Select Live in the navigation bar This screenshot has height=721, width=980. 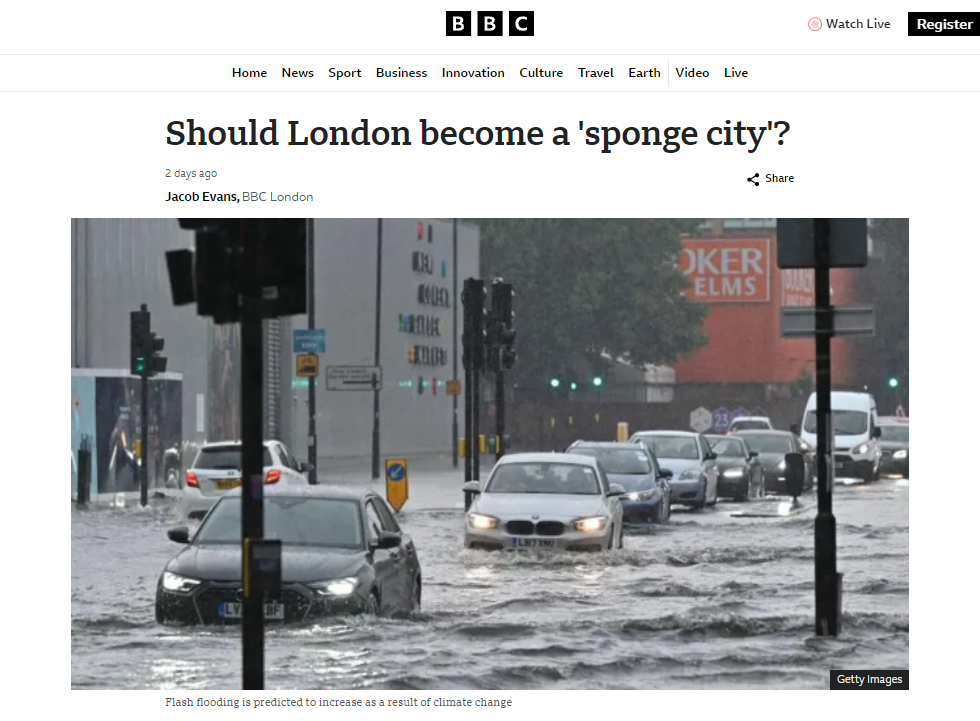736,72
